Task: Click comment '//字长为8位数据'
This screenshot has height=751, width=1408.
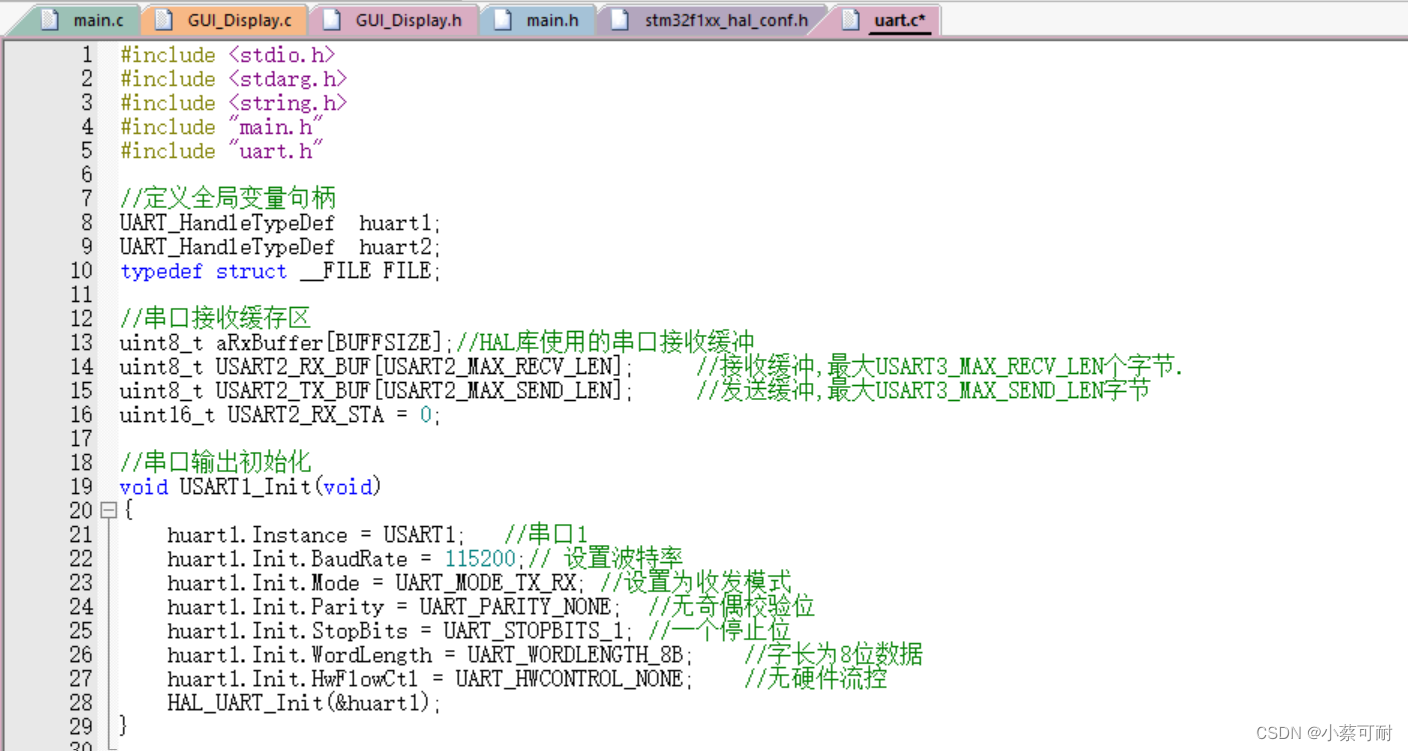Action: (834, 654)
